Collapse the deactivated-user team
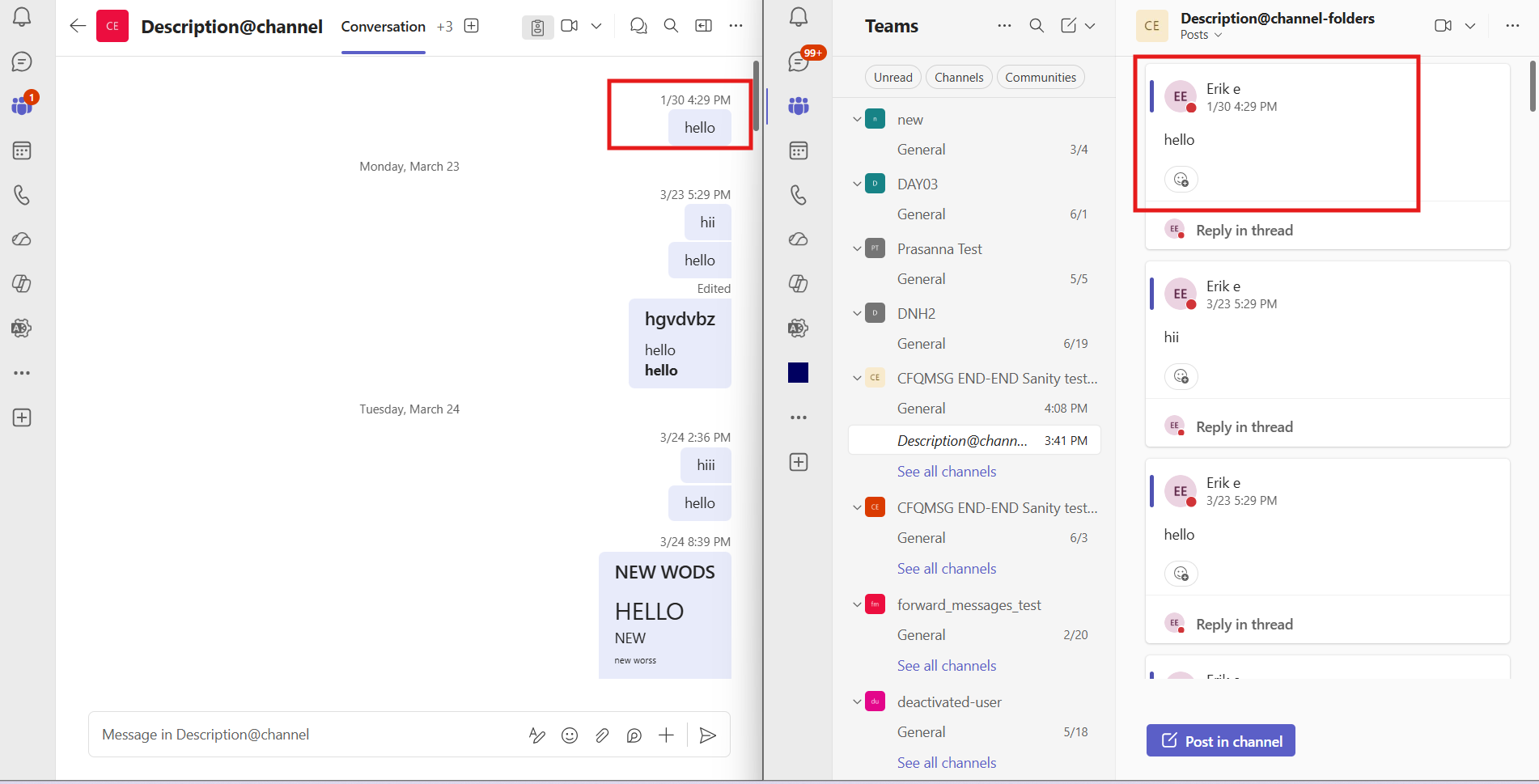Viewport: 1539px width, 784px height. [x=857, y=701]
